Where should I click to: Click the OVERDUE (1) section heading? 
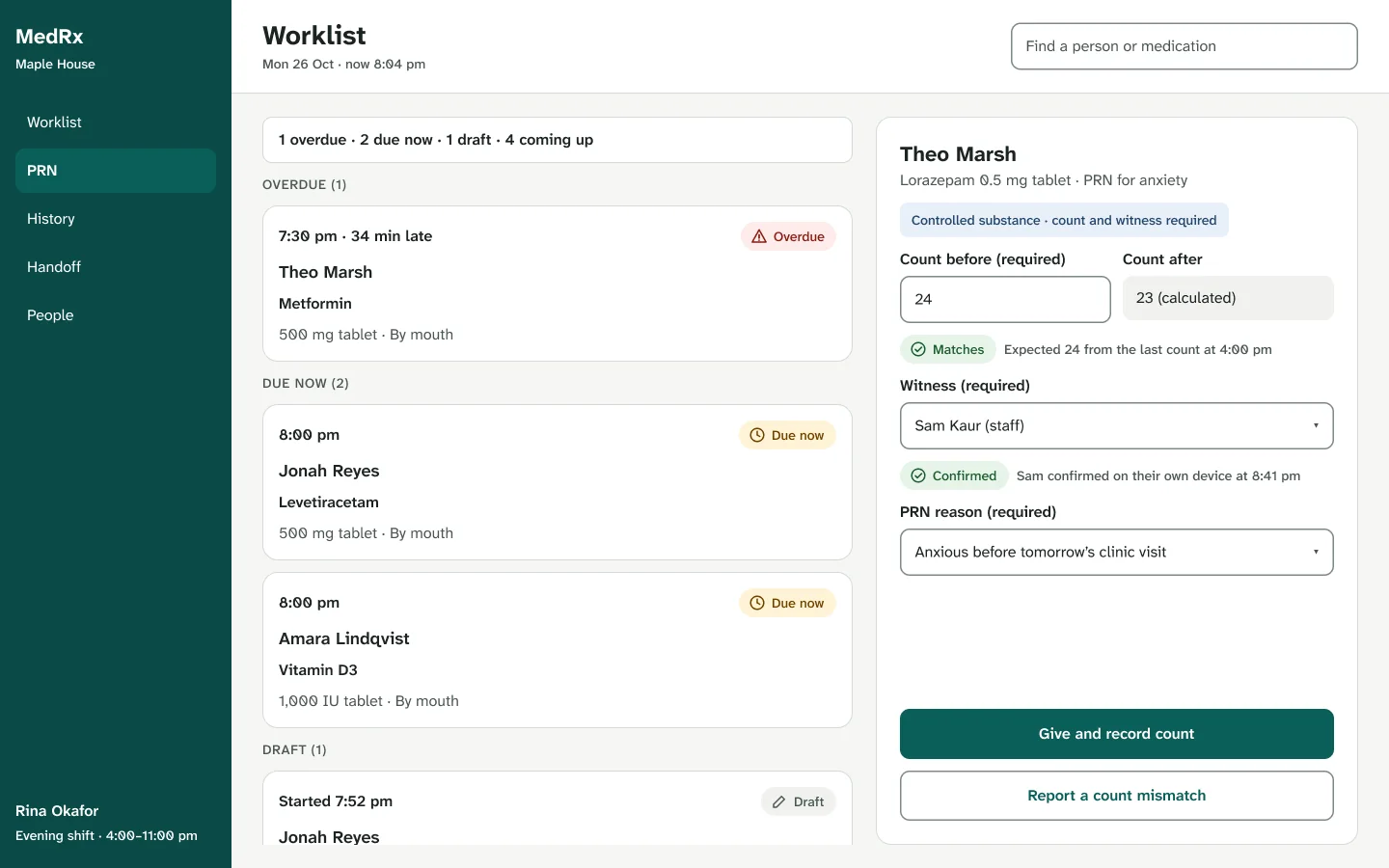click(305, 184)
